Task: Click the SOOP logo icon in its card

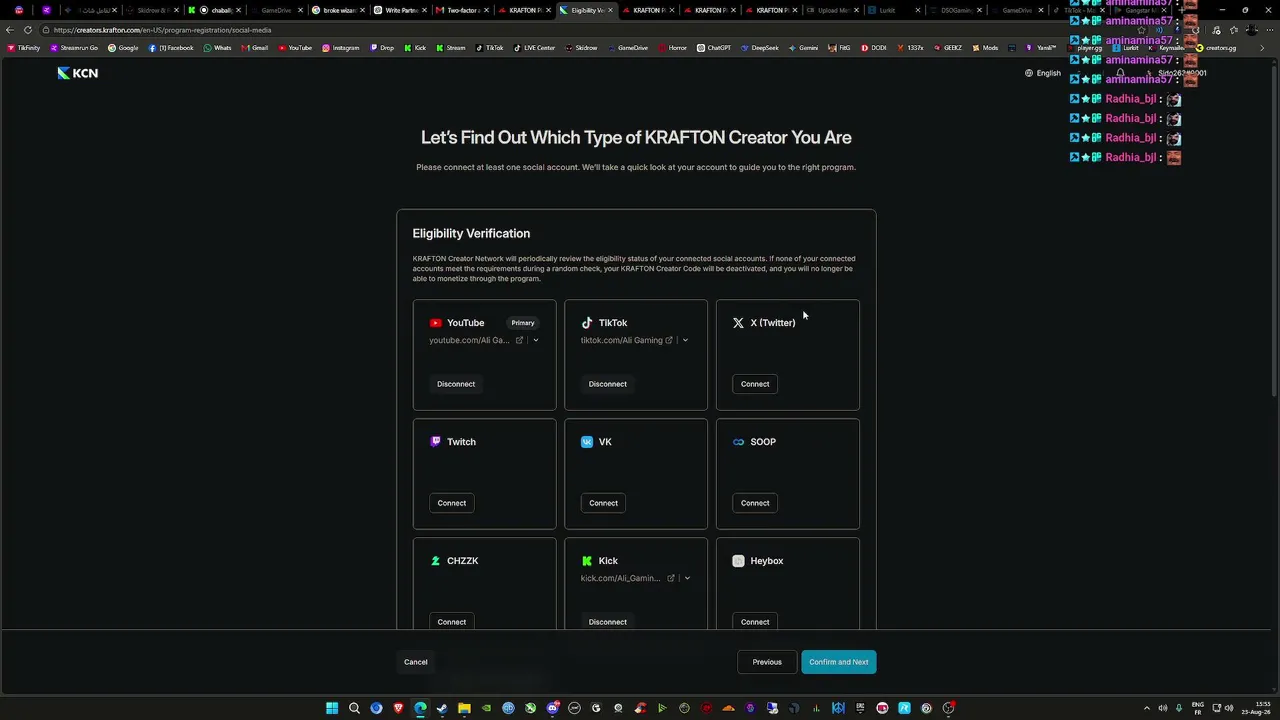Action: pyautogui.click(x=738, y=442)
